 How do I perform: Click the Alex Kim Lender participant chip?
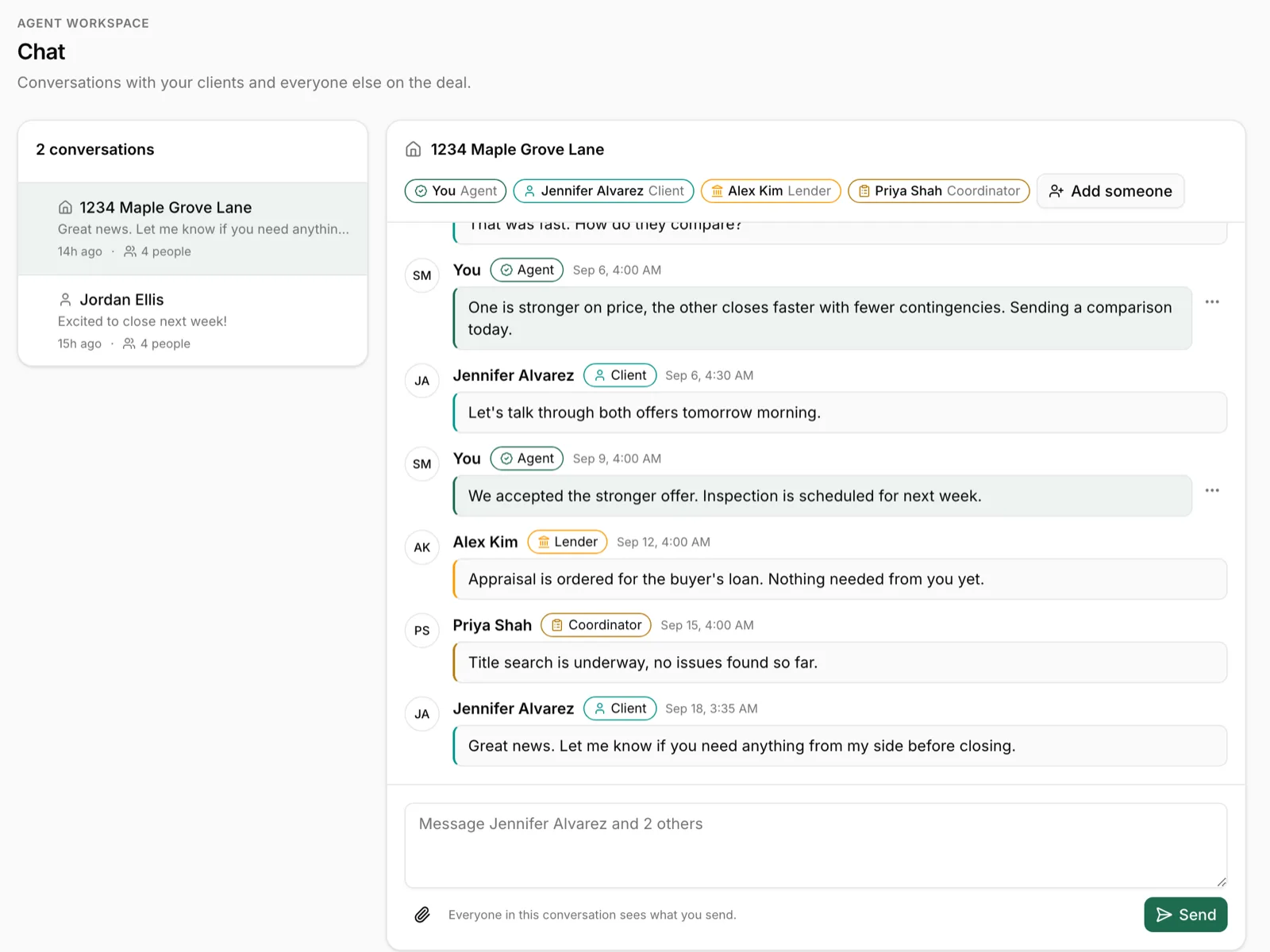771,191
